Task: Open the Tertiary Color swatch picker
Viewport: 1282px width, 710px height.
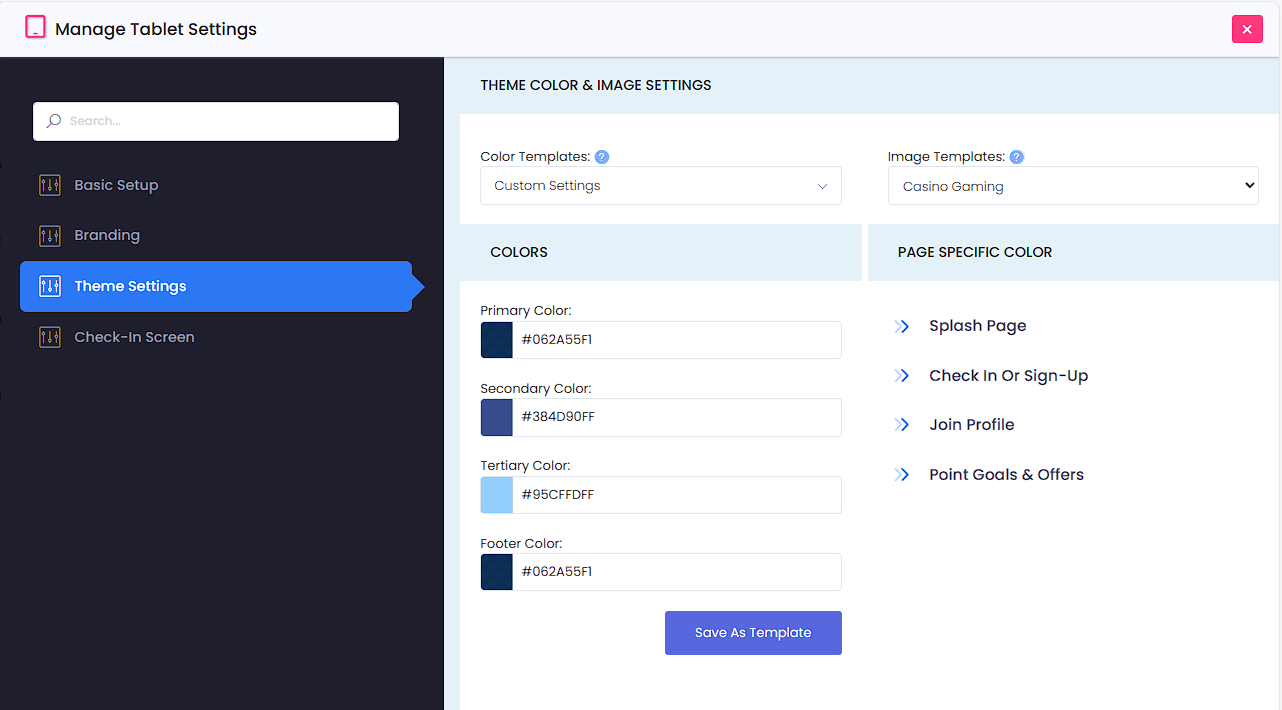Action: point(497,495)
